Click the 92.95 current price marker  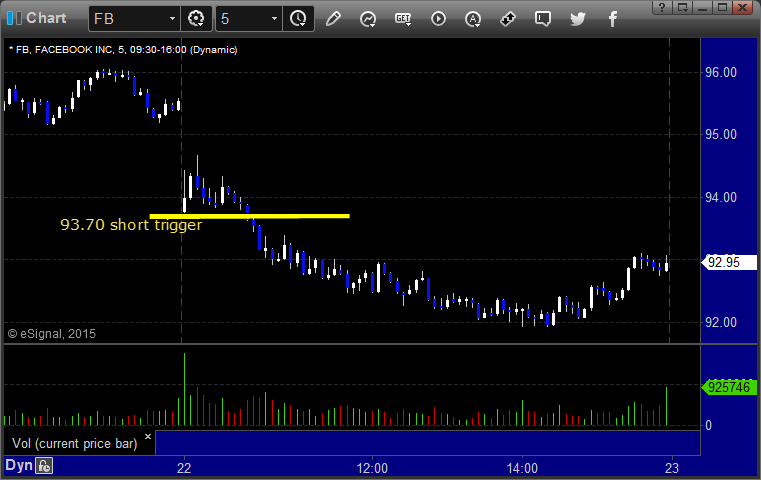[x=729, y=263]
